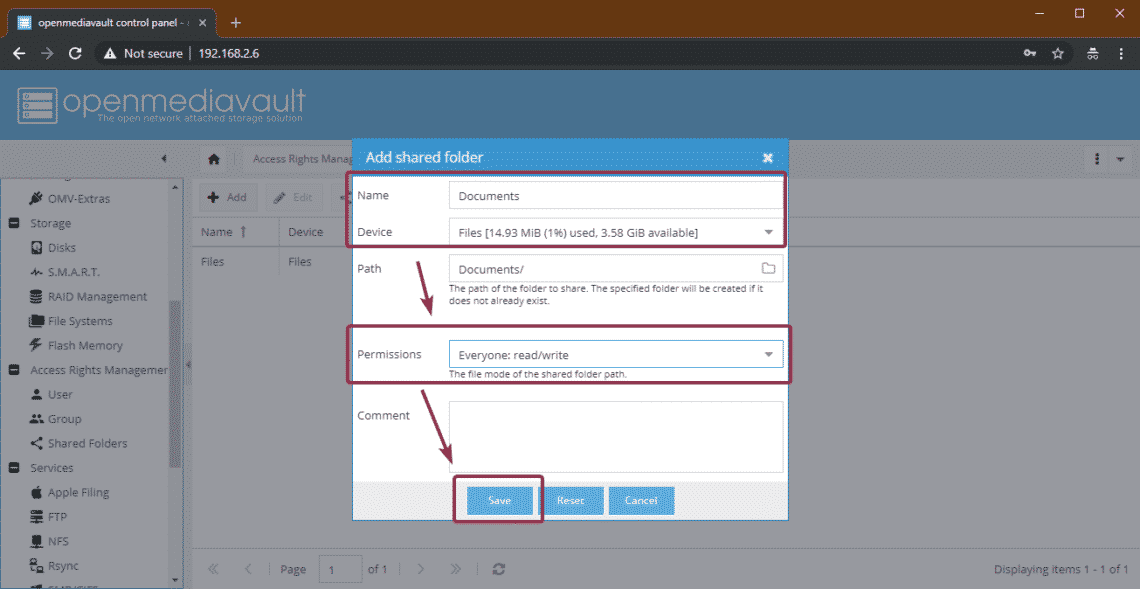Open the dropdown arrow beside the three-dots menu
Screen dimensions: 1140x589
coord(1119,159)
